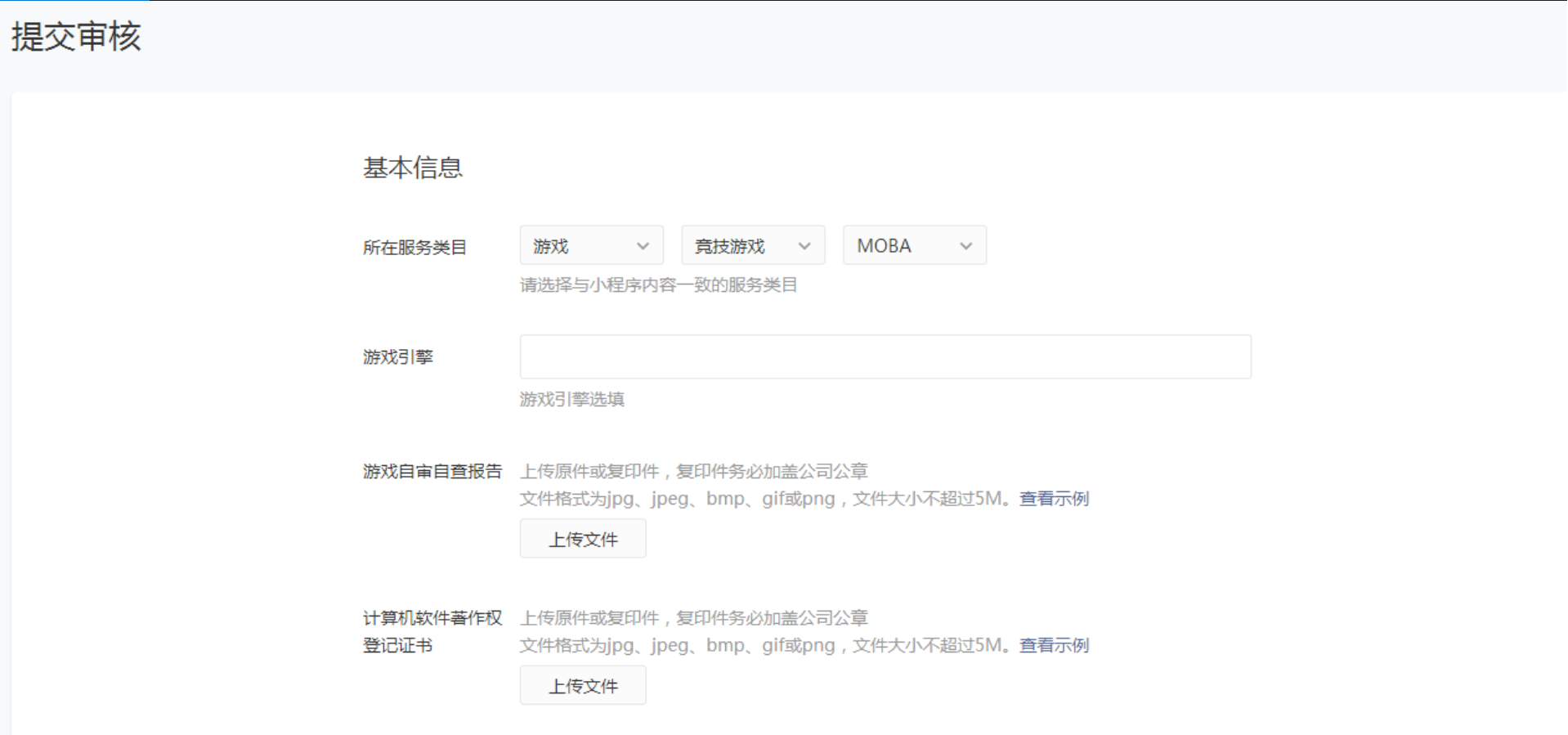1568x735 pixels.
Task: Click the 游戏自审自查报告 field label
Action: 432,471
